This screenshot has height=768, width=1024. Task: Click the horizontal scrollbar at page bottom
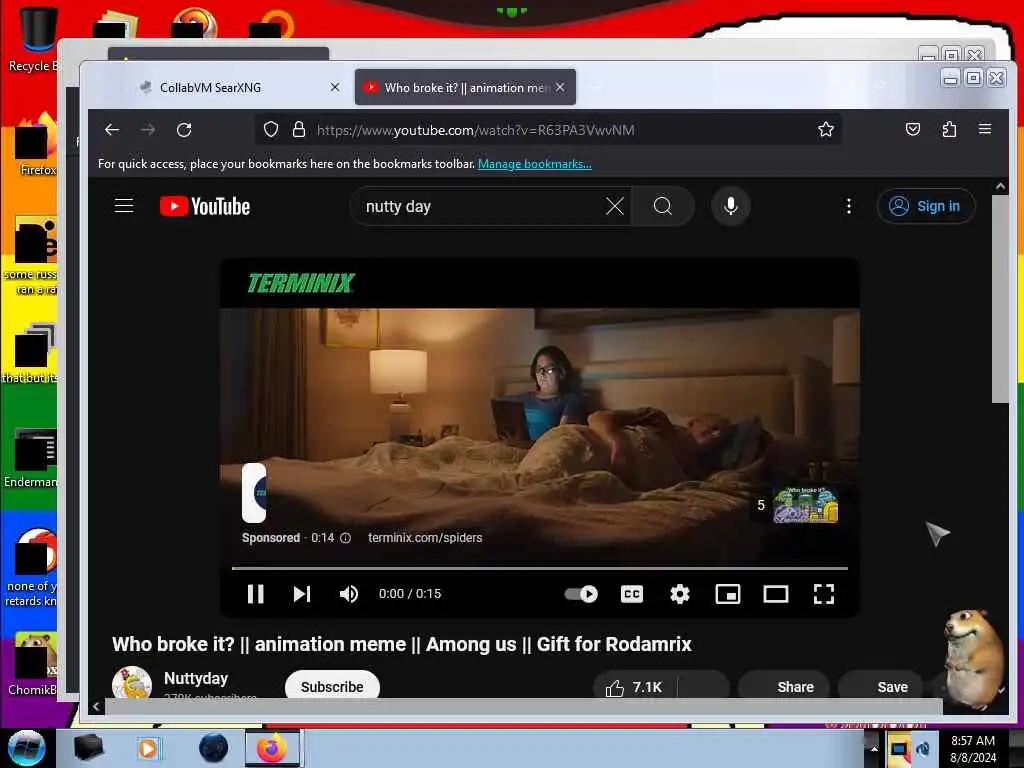[524, 706]
